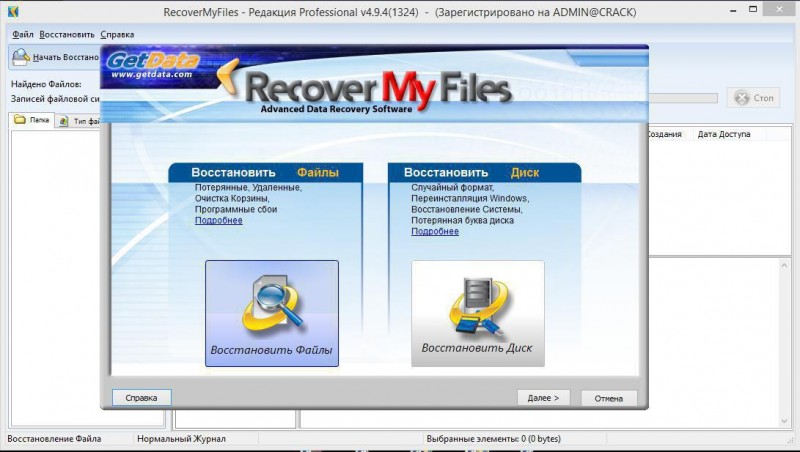Screen dimensions: 800x452
Task: Click the scroll down arrow in preview pane
Action: [x=784, y=421]
